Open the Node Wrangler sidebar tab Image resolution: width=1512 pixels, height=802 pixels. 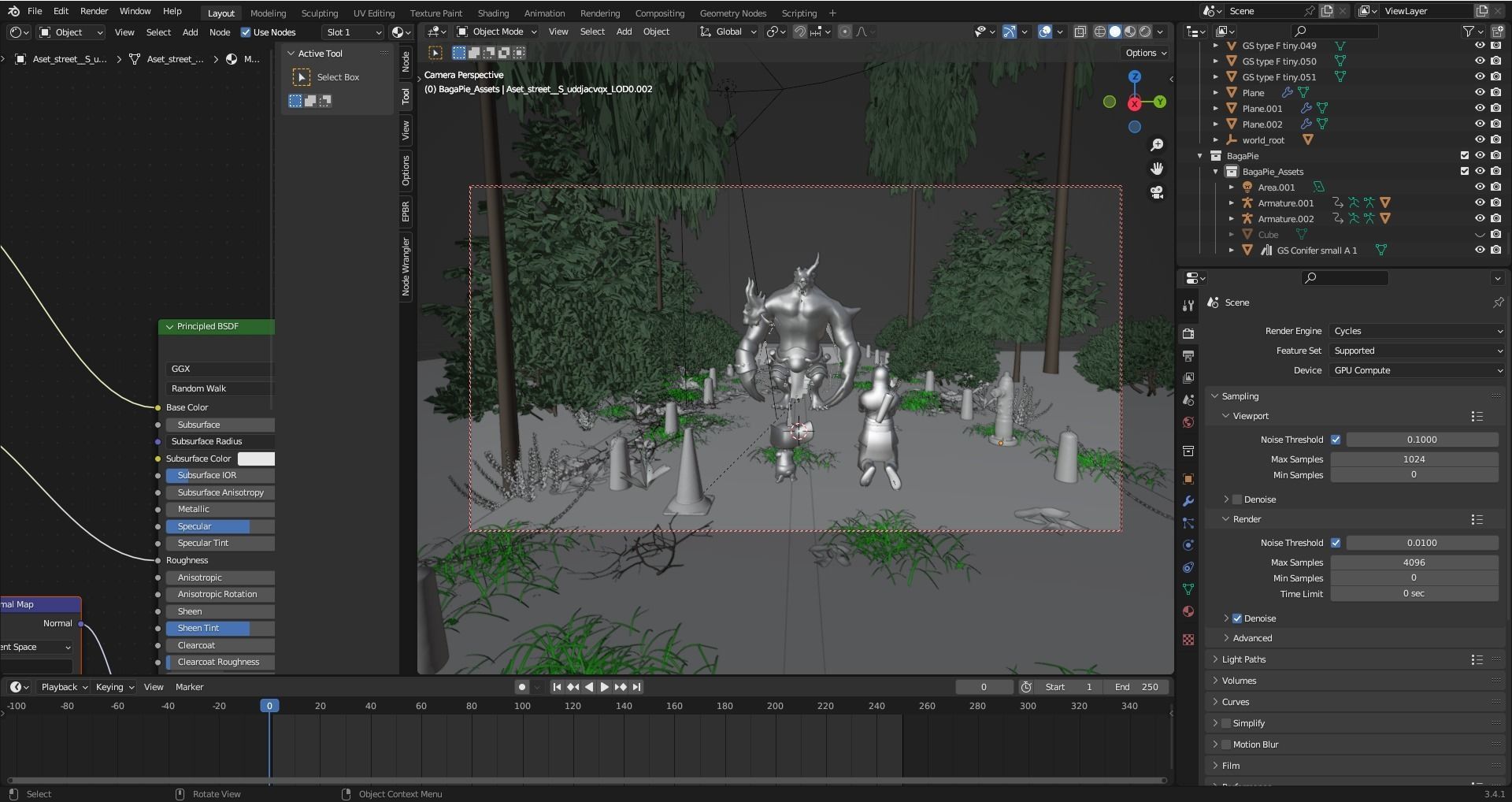pyautogui.click(x=406, y=266)
